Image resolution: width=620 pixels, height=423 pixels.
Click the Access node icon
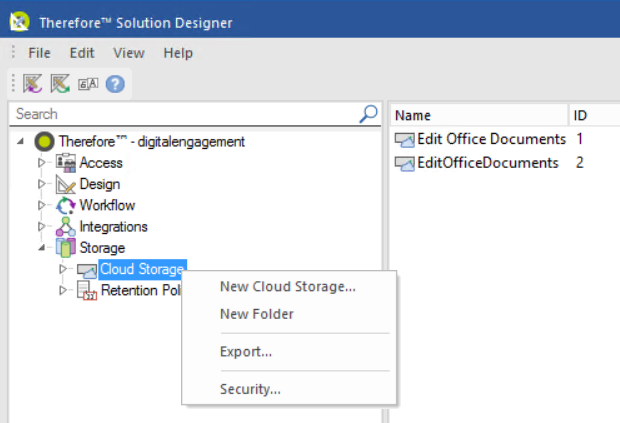66,163
